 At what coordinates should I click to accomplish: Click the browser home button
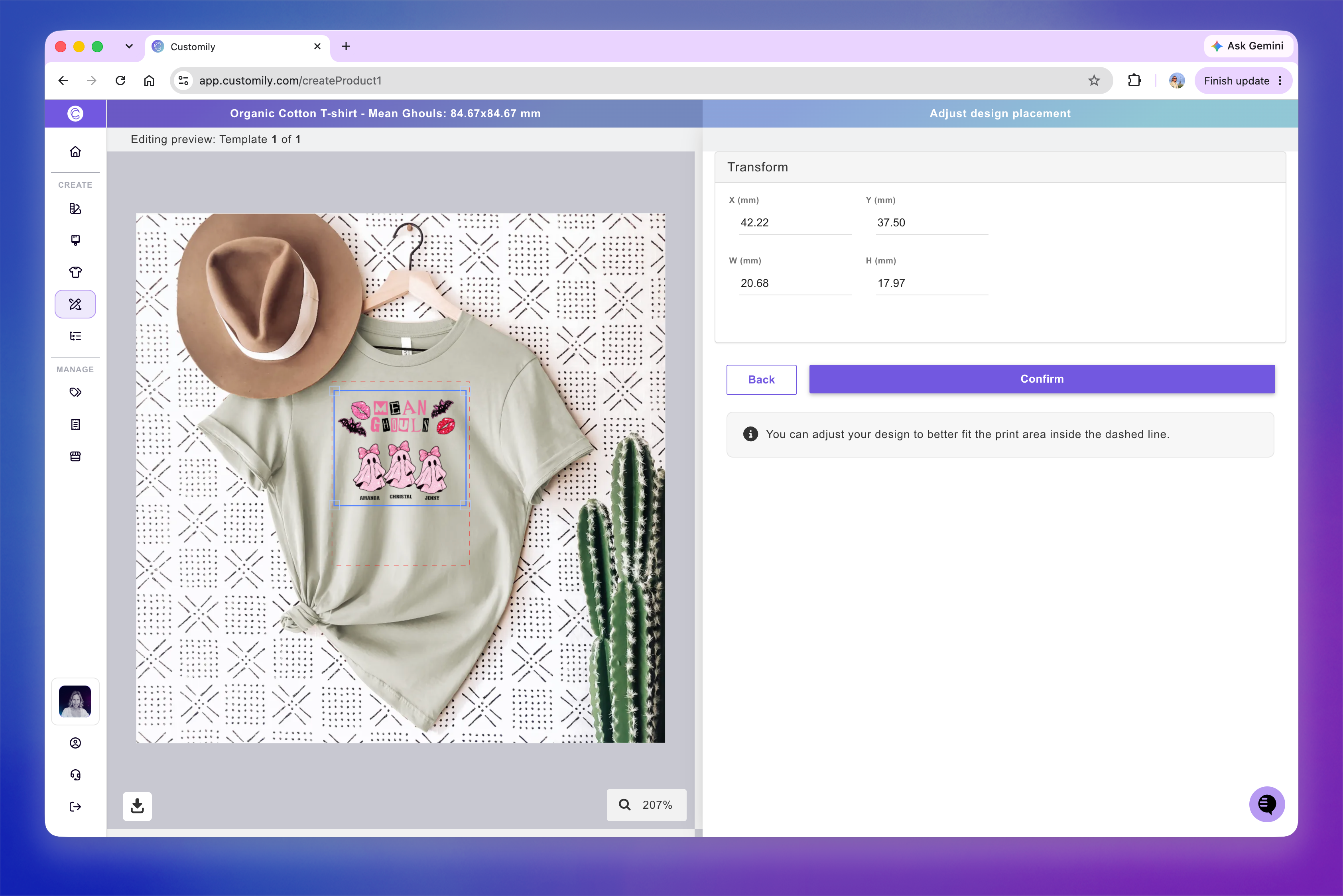[x=149, y=81]
